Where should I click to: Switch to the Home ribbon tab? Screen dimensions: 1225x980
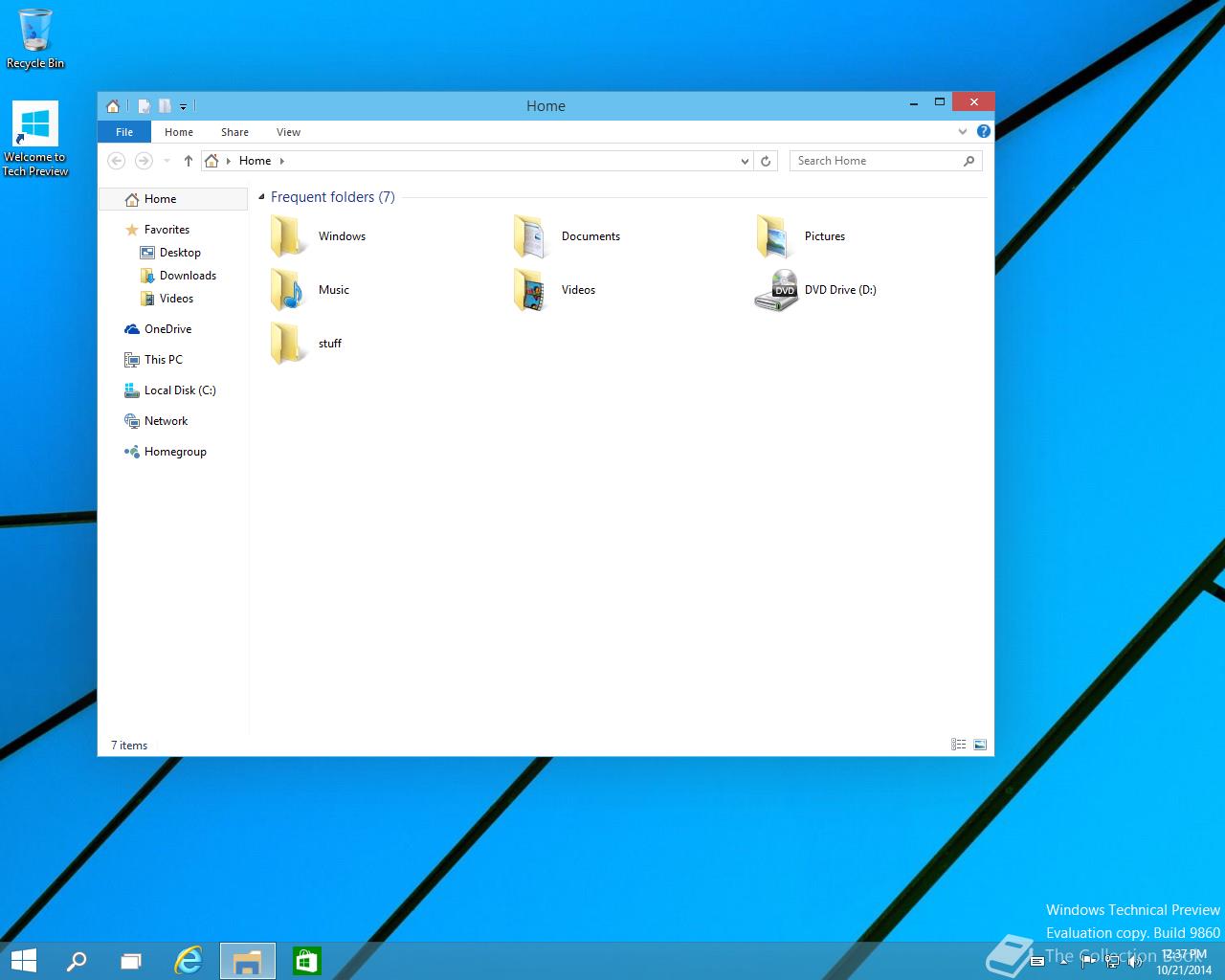(x=179, y=132)
